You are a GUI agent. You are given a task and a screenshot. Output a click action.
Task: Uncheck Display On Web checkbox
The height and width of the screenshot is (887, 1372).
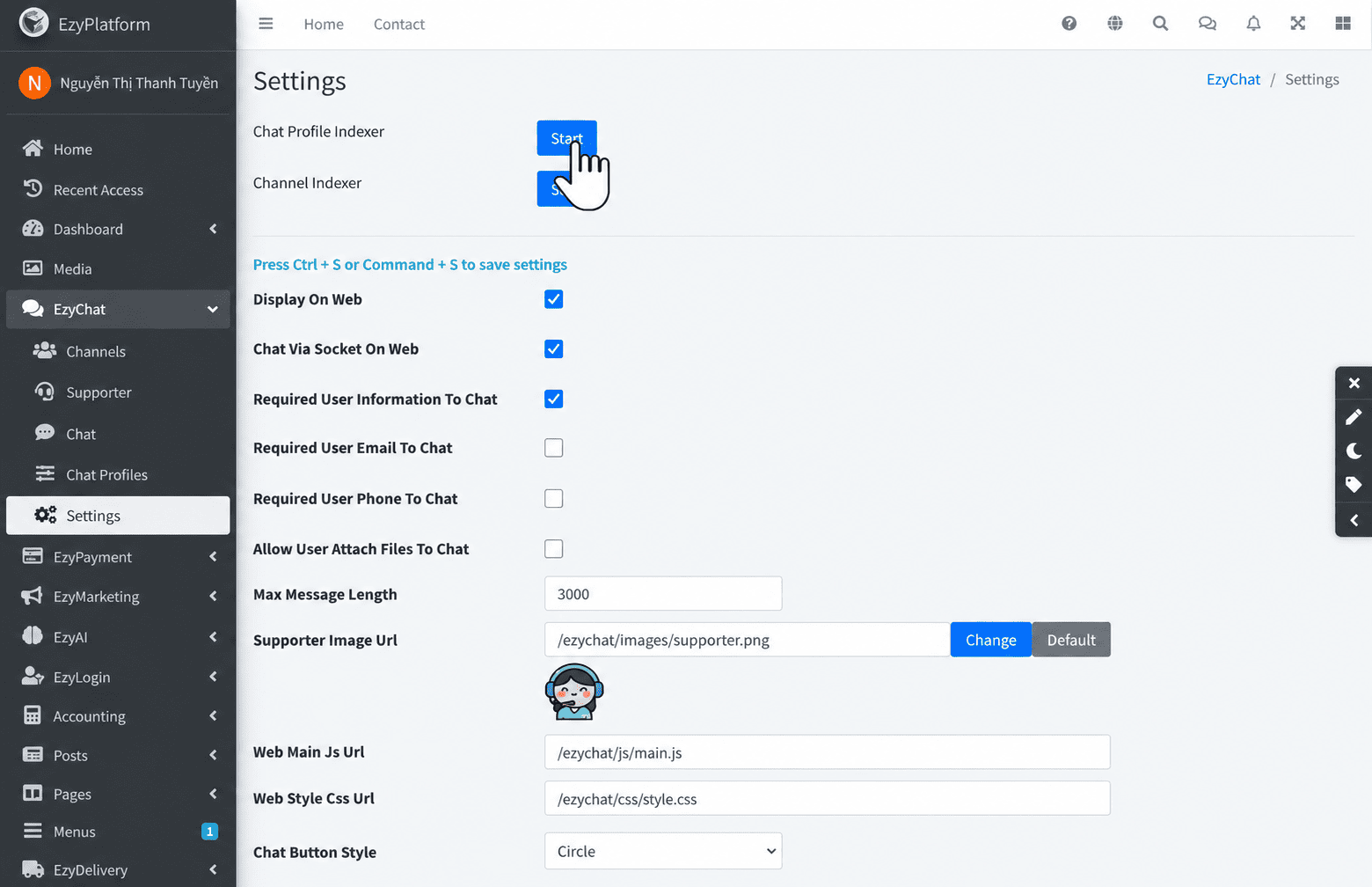click(x=554, y=299)
